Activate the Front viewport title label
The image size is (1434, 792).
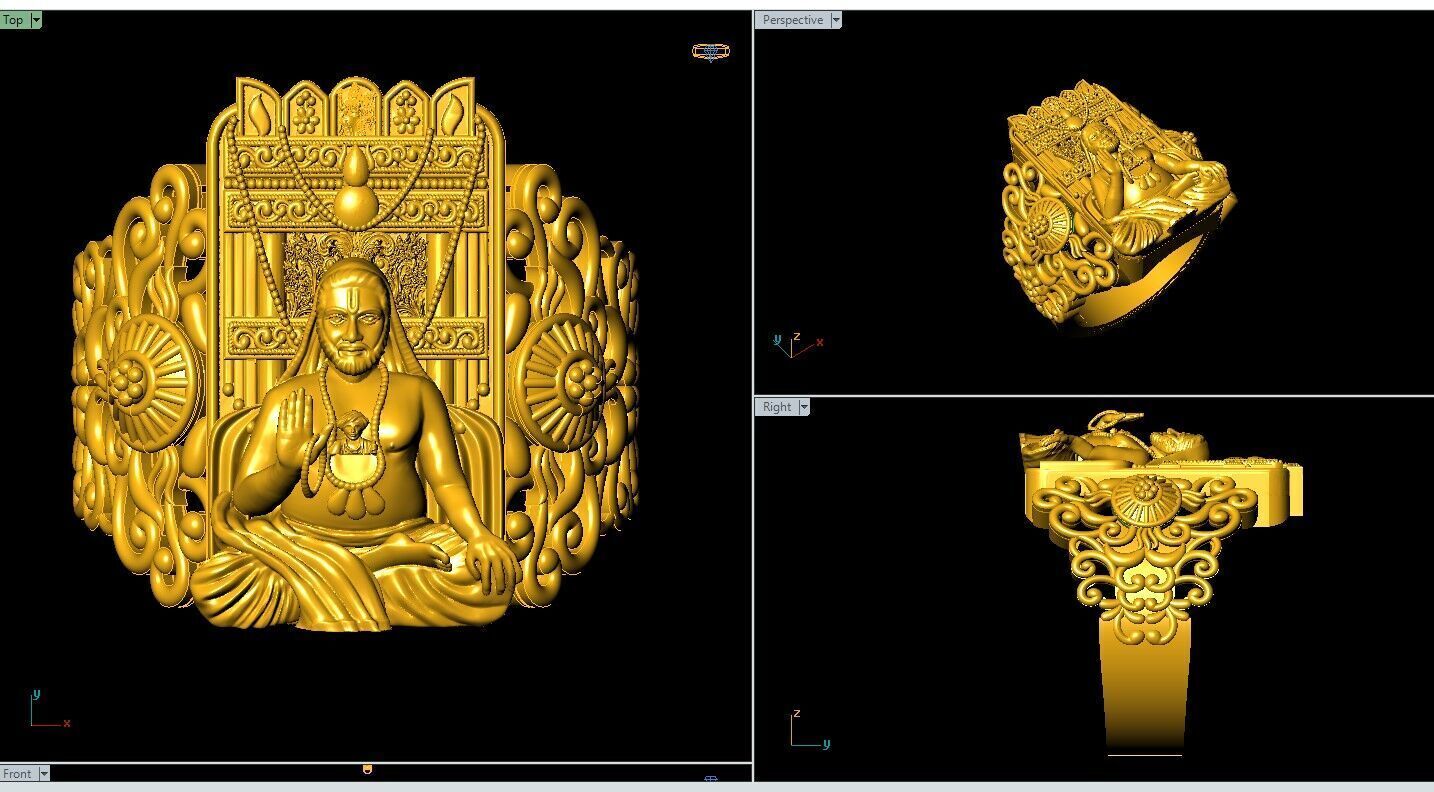(x=18, y=774)
